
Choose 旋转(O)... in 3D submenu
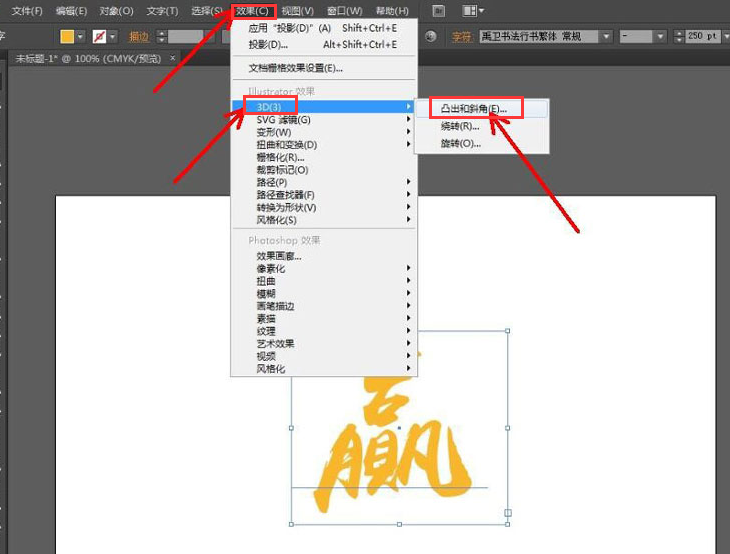tap(481, 143)
